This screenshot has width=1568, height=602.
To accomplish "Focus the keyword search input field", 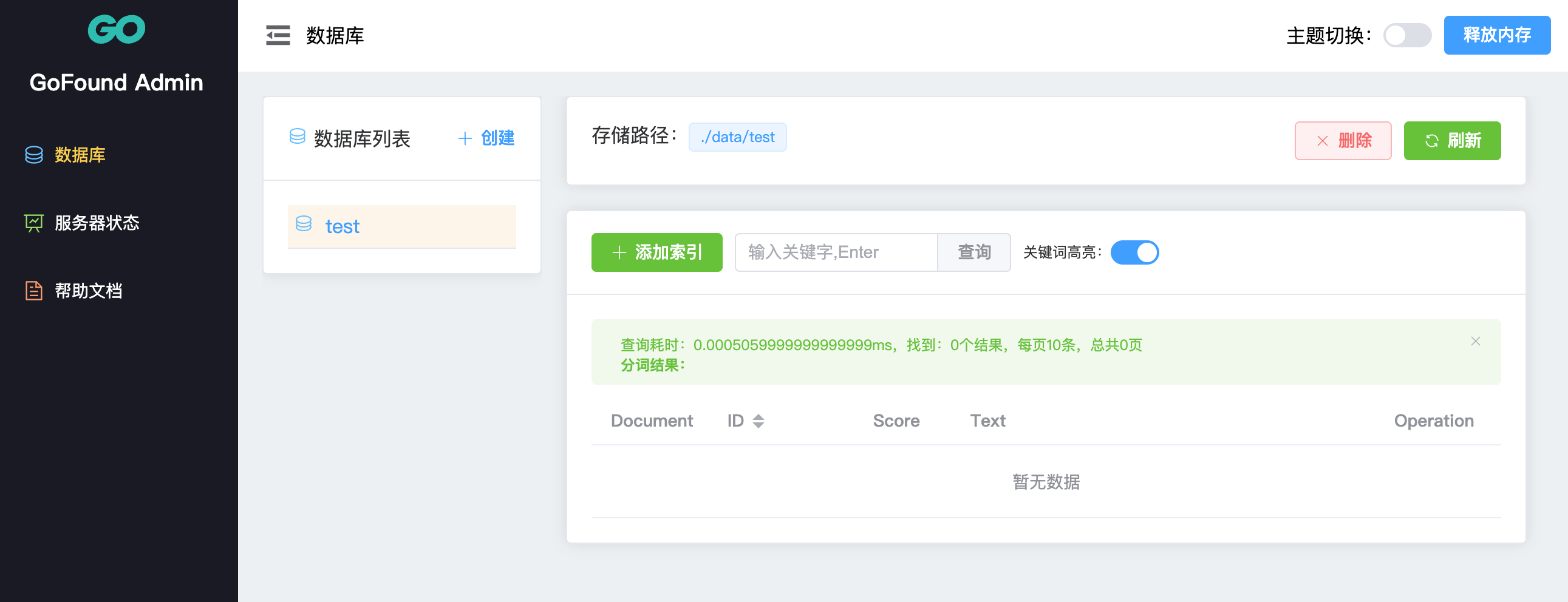I will pos(836,252).
